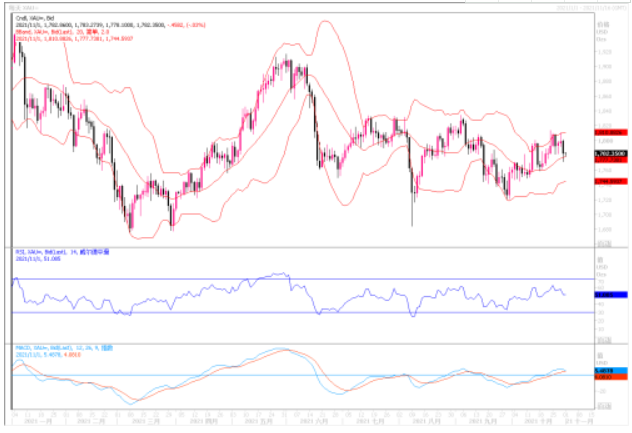Click the RSI indicator legend in the middle panel

pos(52,251)
